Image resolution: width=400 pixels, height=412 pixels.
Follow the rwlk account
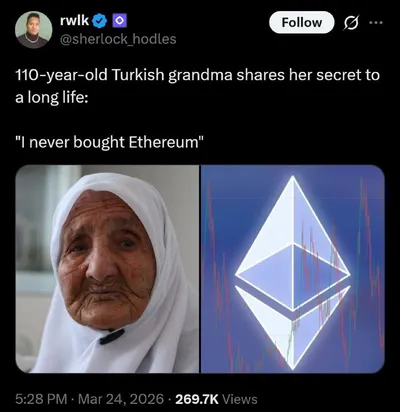click(301, 22)
